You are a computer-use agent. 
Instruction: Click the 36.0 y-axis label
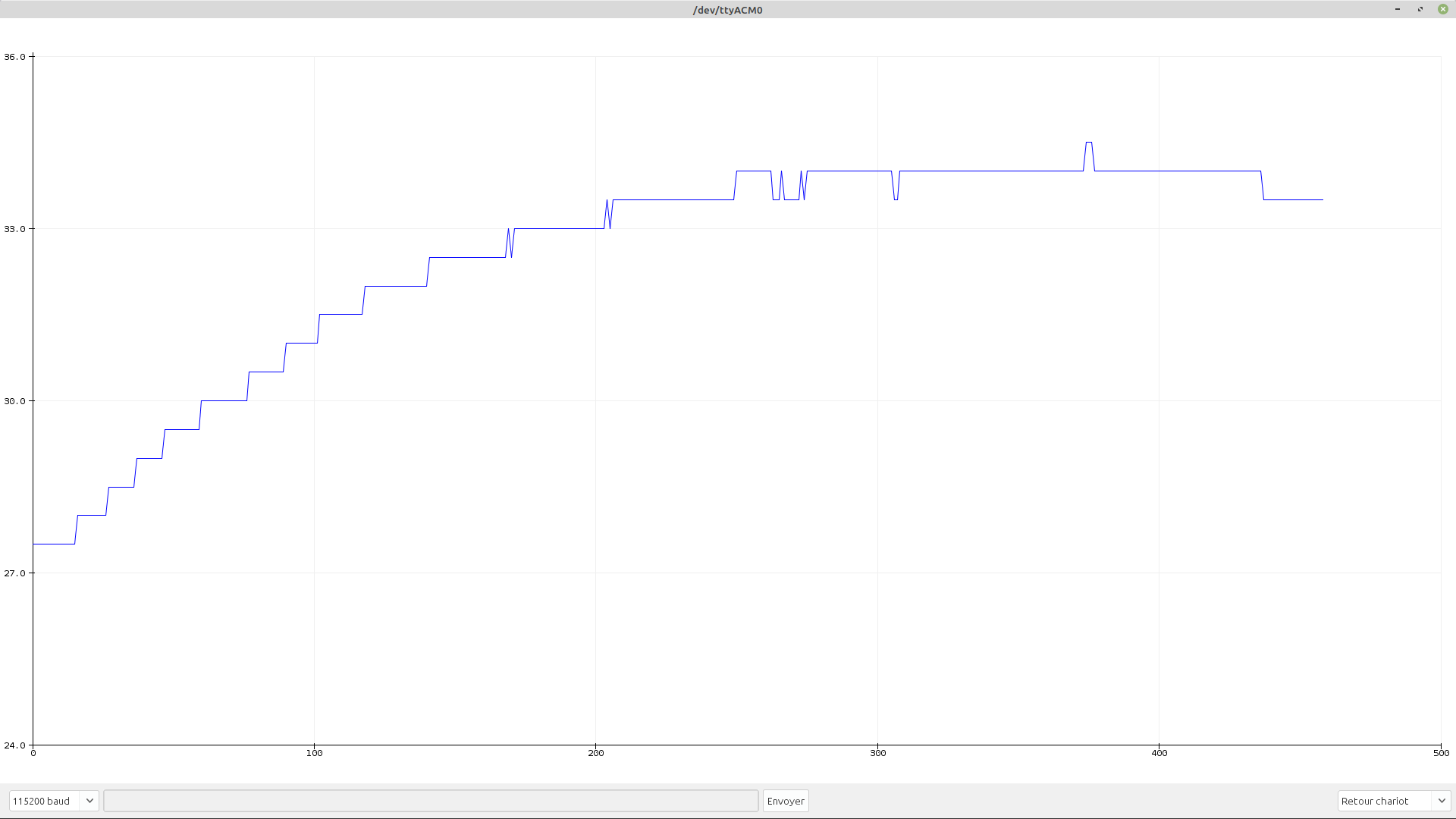pyautogui.click(x=14, y=57)
